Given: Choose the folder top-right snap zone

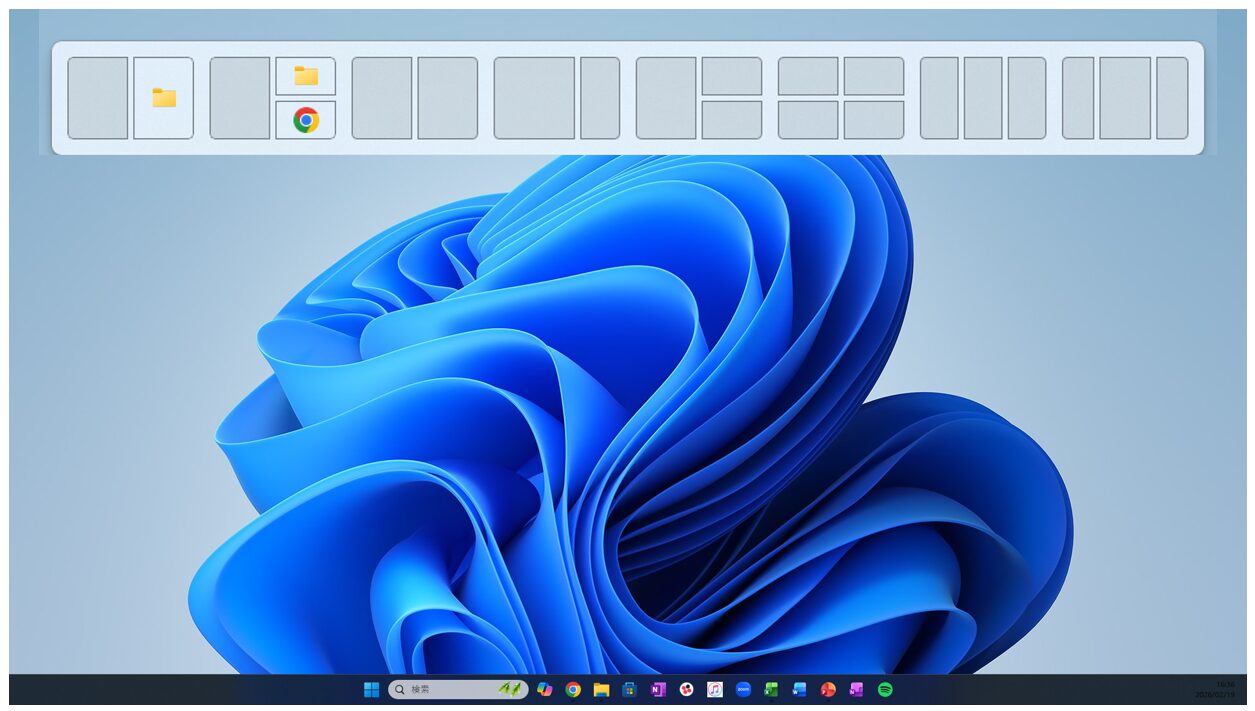Looking at the screenshot, I should [x=306, y=76].
